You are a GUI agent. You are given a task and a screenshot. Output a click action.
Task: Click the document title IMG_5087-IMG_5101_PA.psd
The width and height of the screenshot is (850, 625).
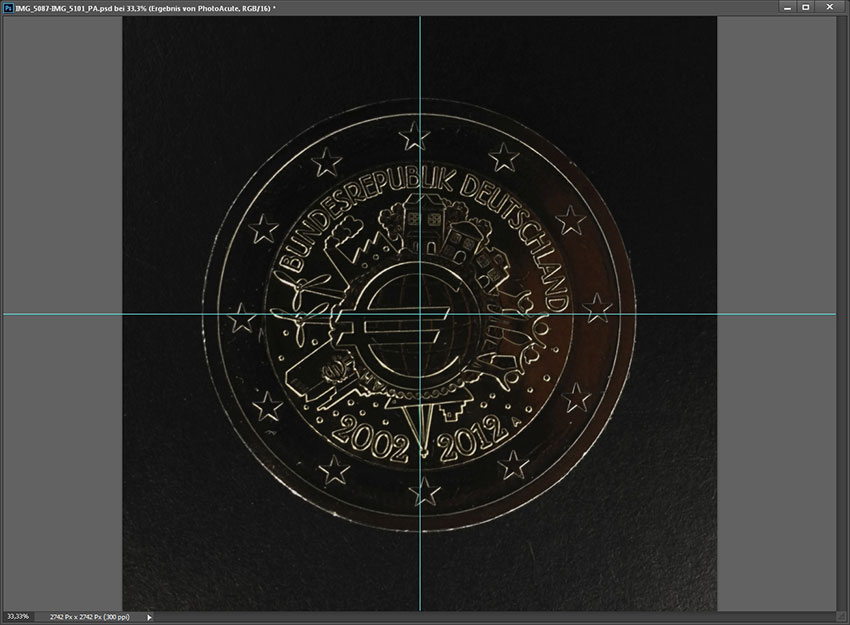click(x=65, y=8)
